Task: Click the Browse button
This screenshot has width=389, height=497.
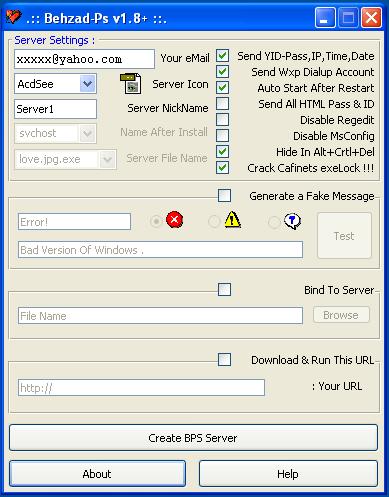Action: pos(341,315)
